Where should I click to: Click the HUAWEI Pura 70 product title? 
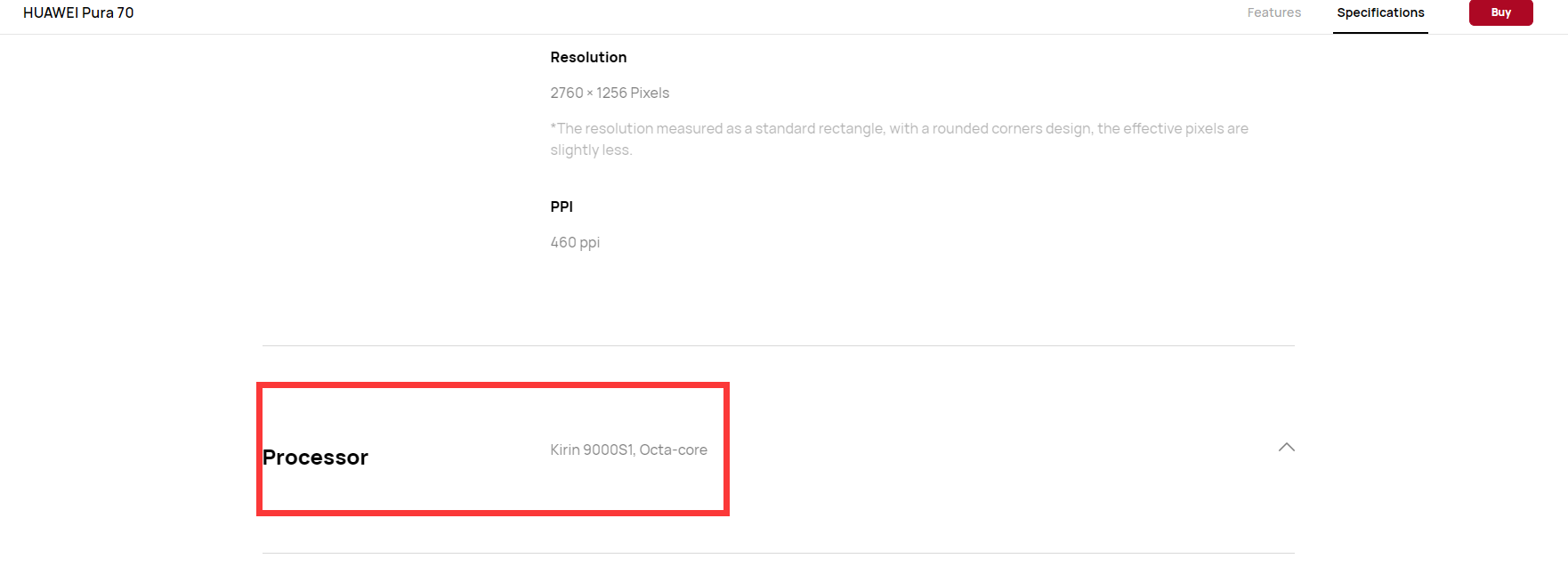[78, 12]
